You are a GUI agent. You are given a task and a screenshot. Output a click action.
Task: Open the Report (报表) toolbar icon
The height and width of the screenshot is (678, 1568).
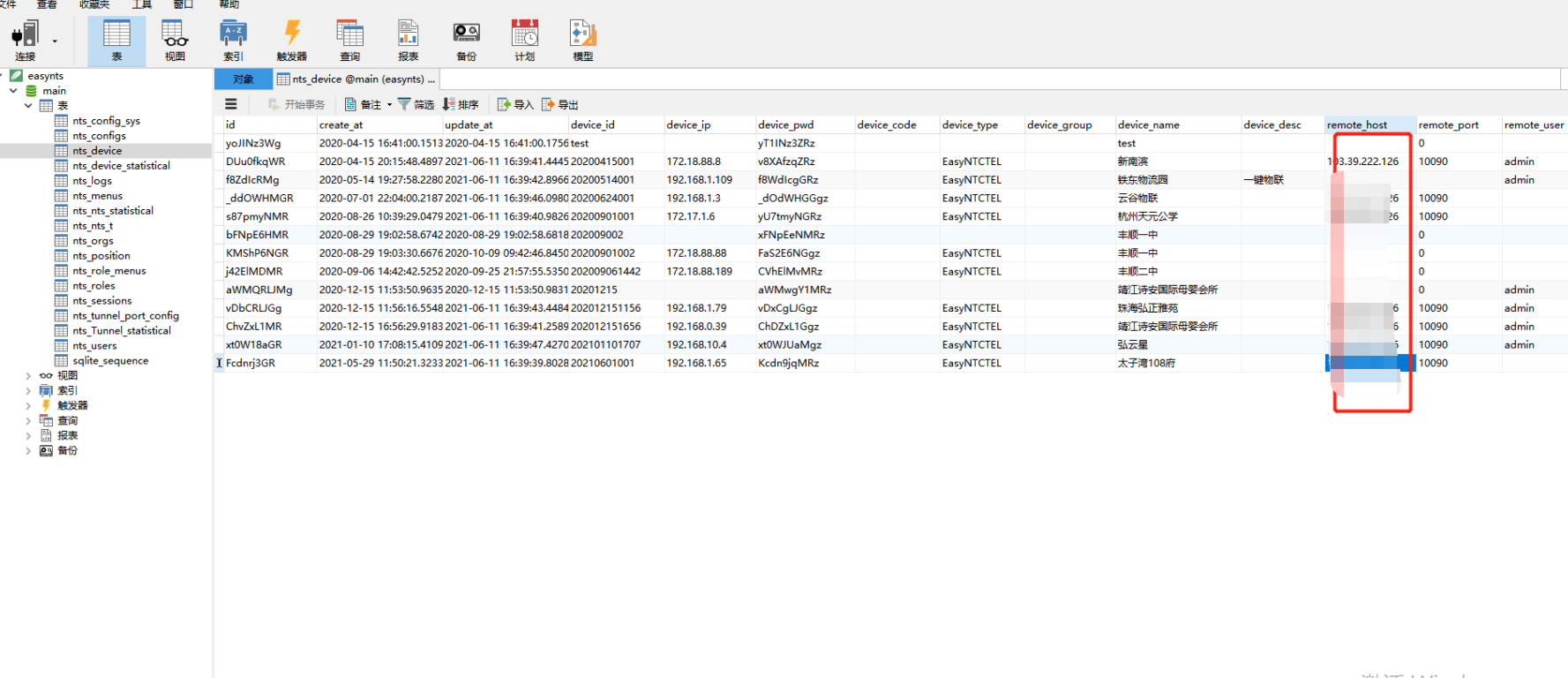pos(408,41)
